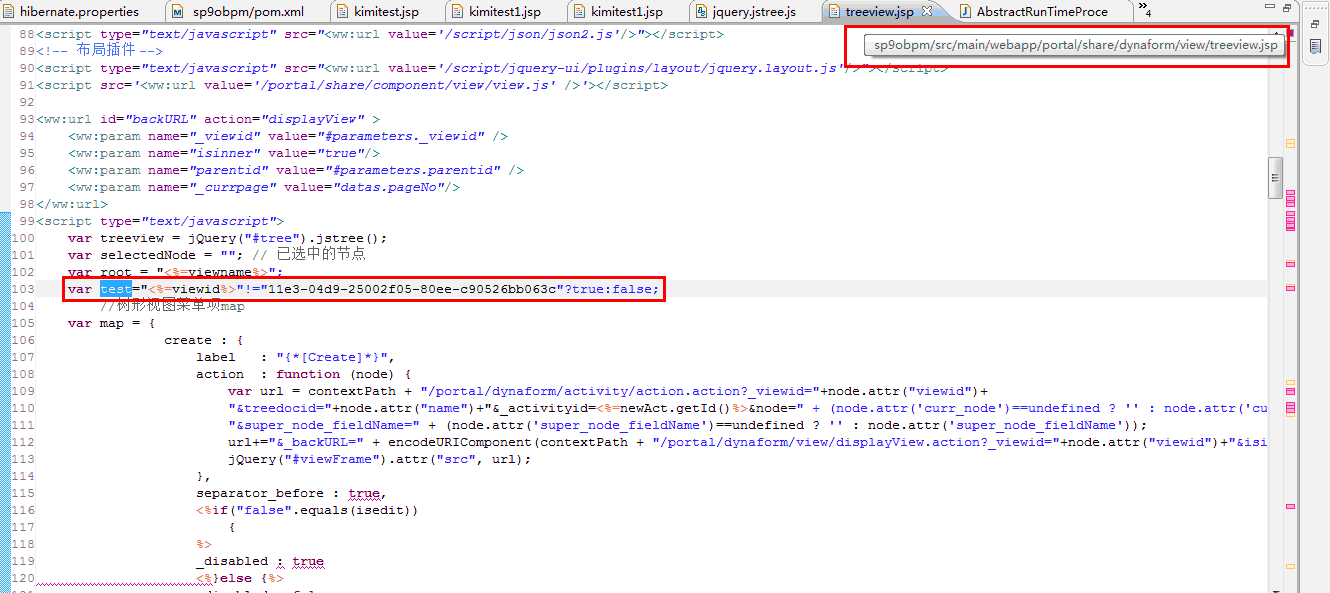This screenshot has width=1330, height=593.
Task: Switch to the AbstractRunTimeProce tab
Action: pyautogui.click(x=1042, y=12)
